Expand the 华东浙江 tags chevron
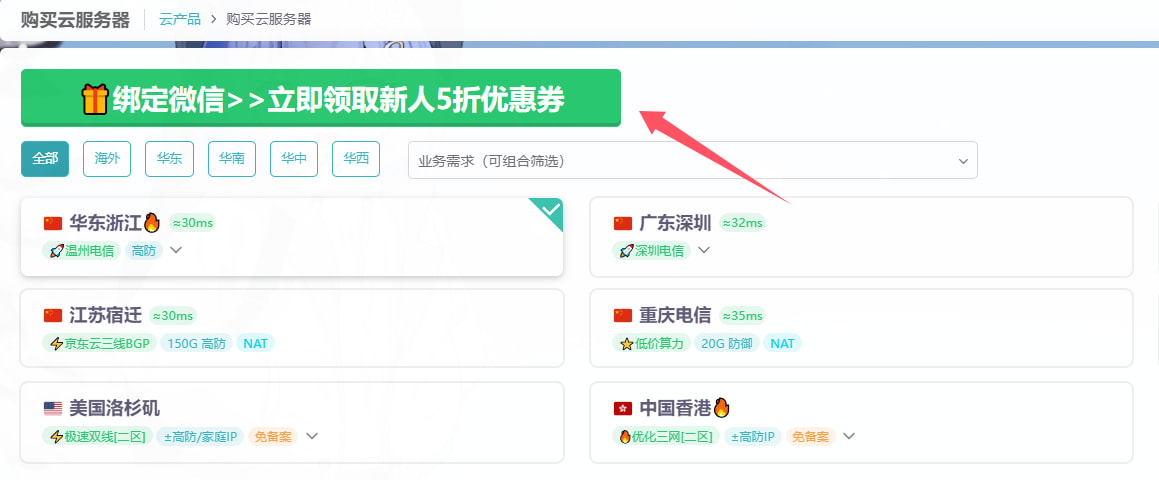The width and height of the screenshot is (1159, 480). coord(175,250)
